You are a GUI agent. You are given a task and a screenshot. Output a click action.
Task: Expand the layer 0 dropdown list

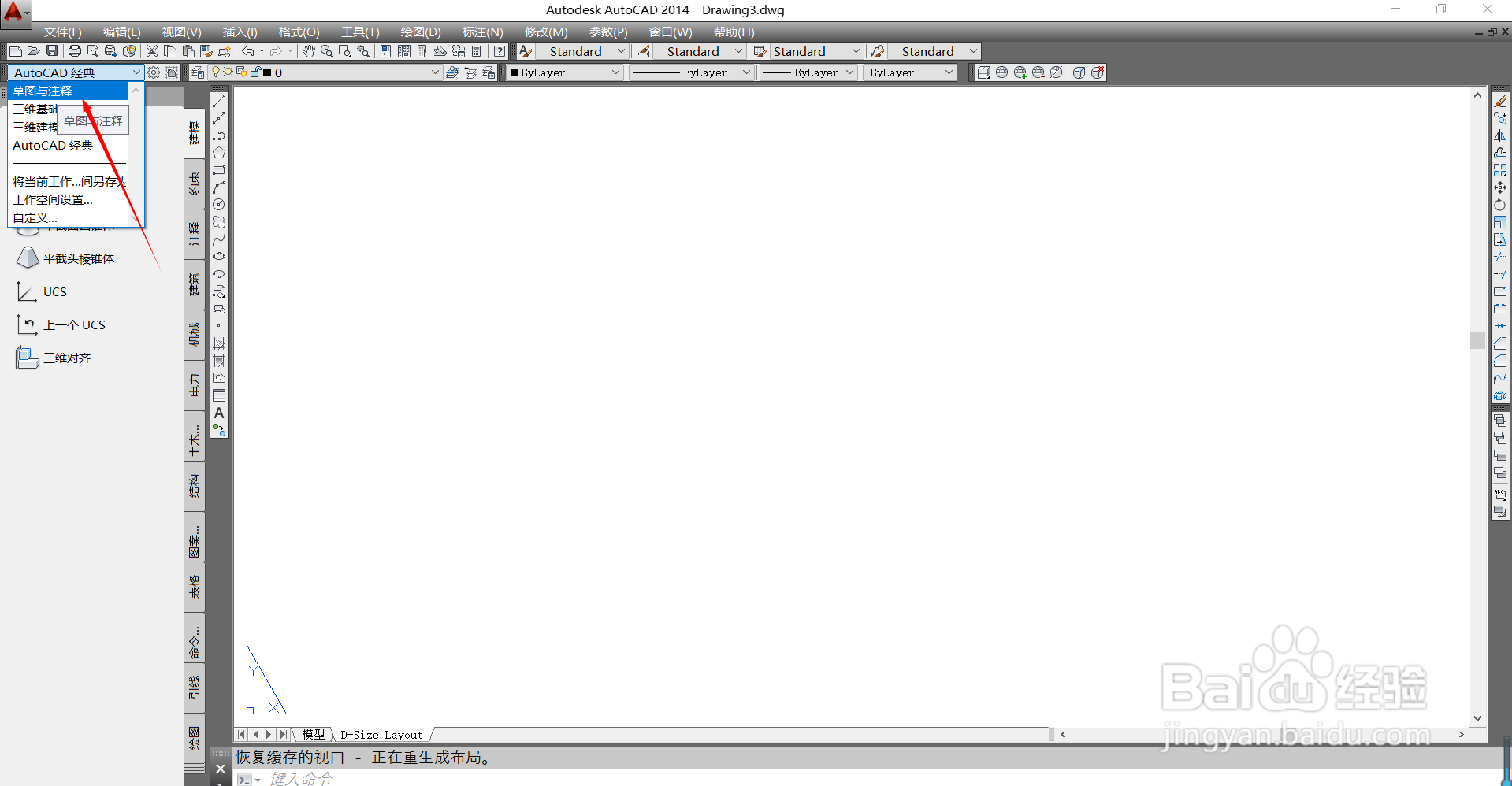point(434,72)
